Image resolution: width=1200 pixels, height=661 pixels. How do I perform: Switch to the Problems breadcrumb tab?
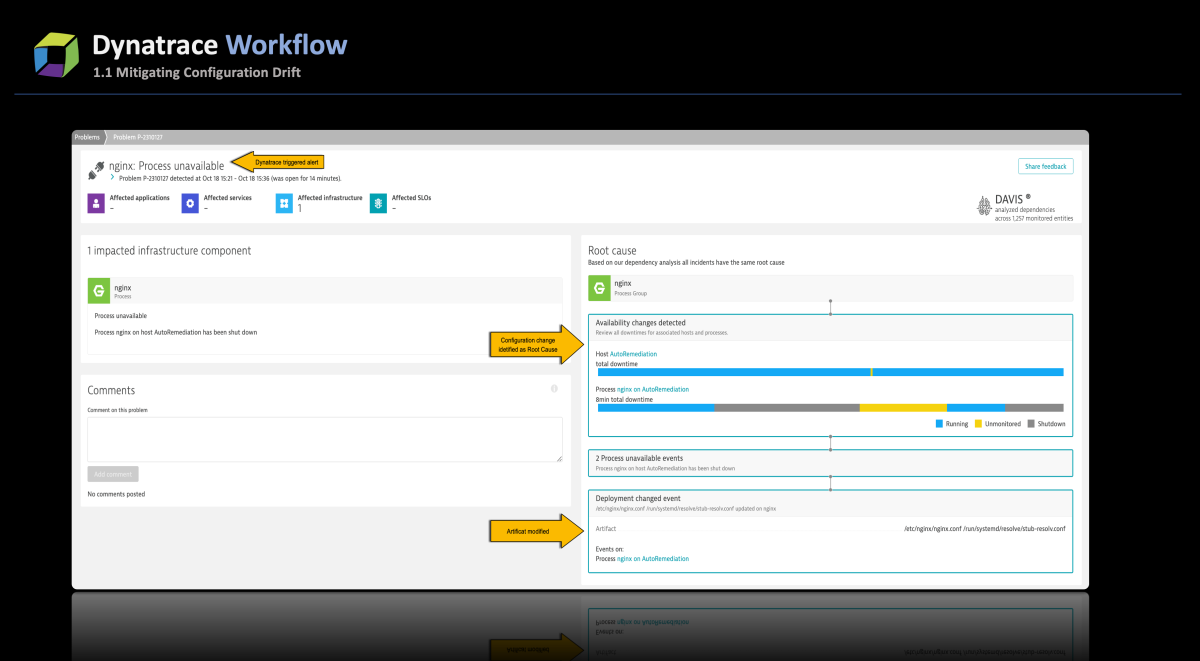tap(86, 137)
